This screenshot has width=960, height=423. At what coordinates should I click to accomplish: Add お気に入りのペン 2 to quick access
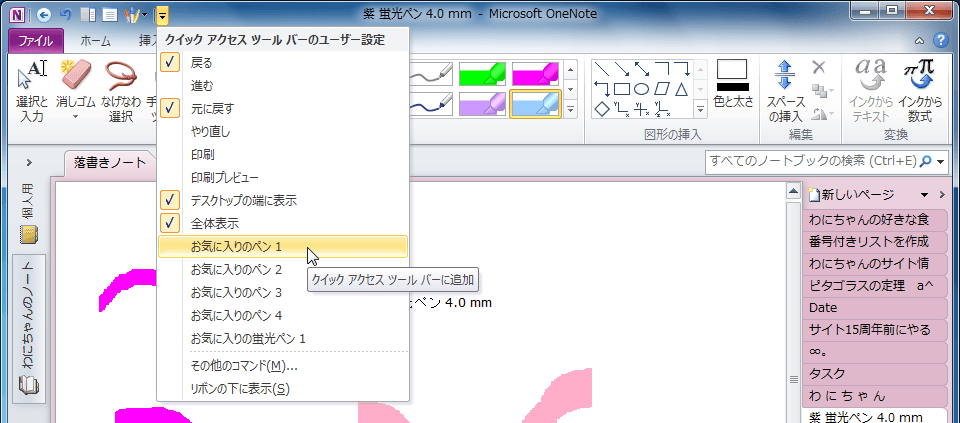pos(282,269)
